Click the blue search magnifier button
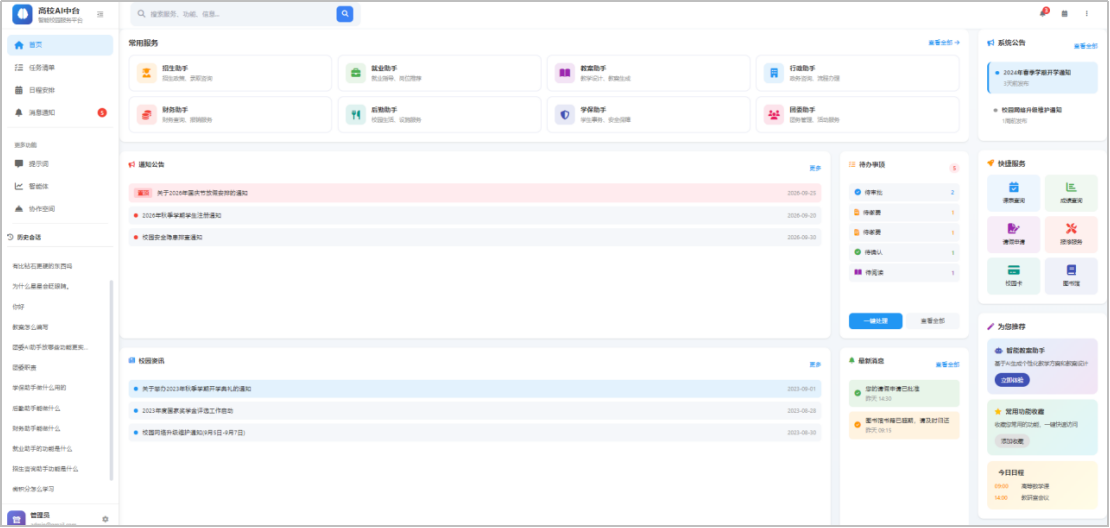The height and width of the screenshot is (528, 1110). click(x=345, y=13)
